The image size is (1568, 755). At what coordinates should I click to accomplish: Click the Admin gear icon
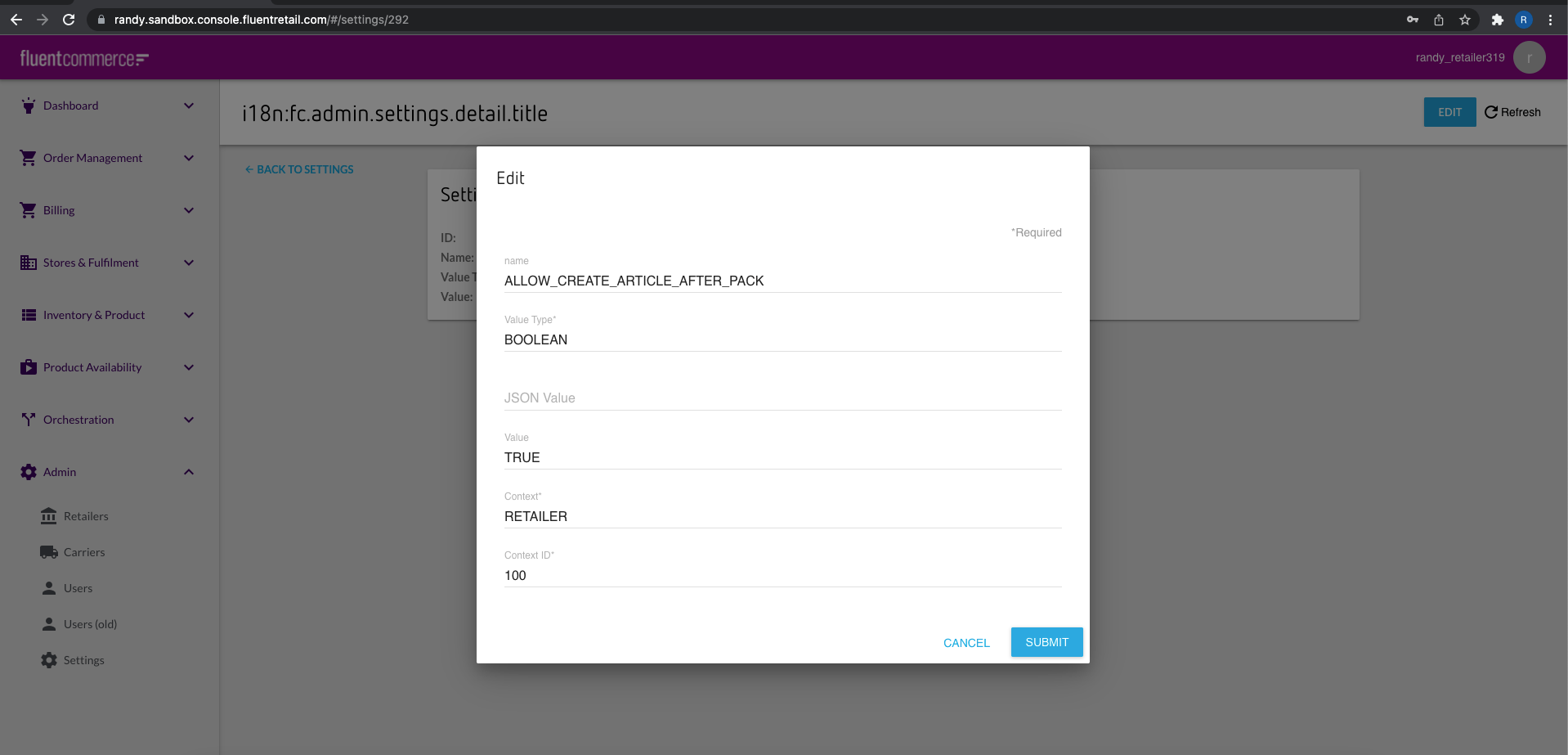coord(29,472)
